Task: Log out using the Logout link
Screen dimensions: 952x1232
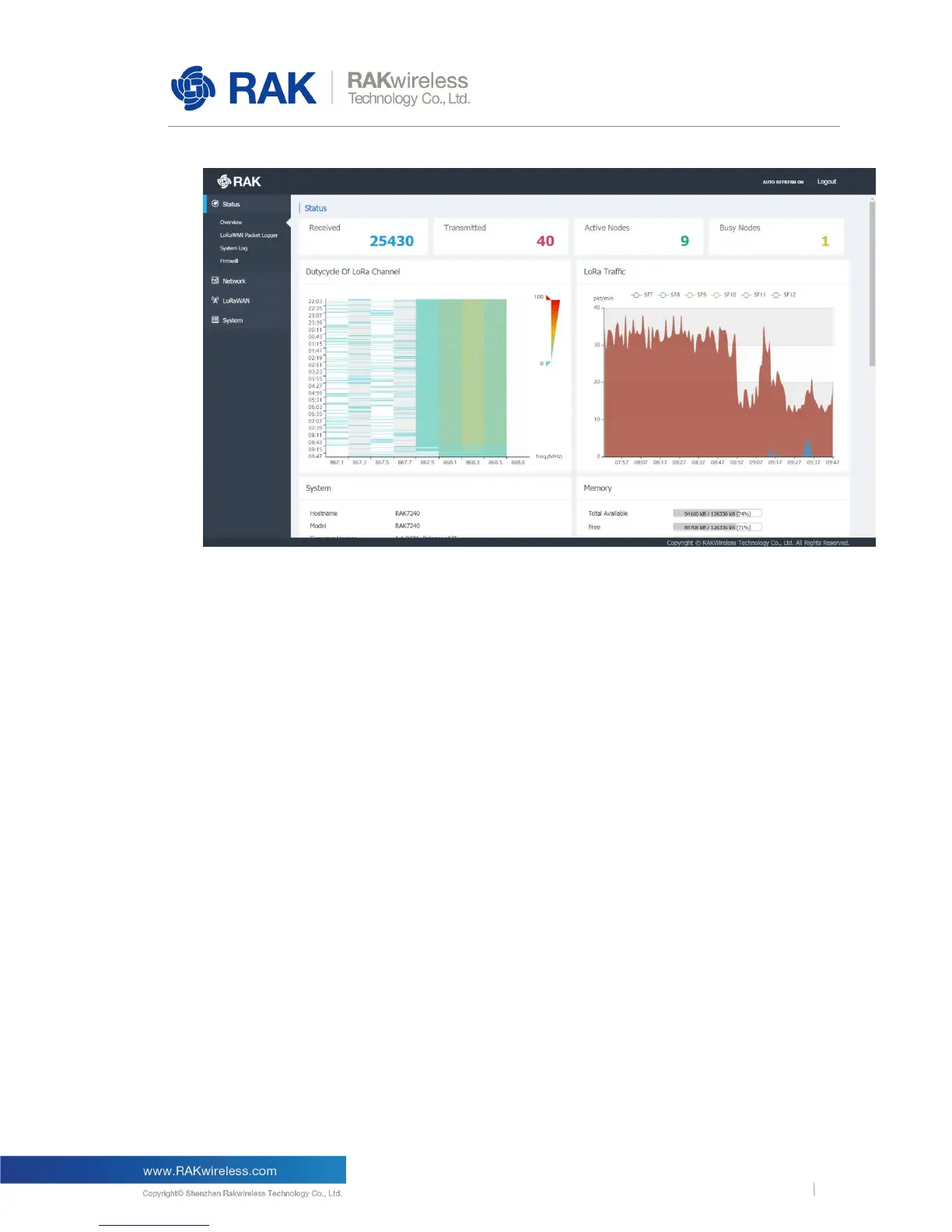Action: pyautogui.click(x=827, y=182)
